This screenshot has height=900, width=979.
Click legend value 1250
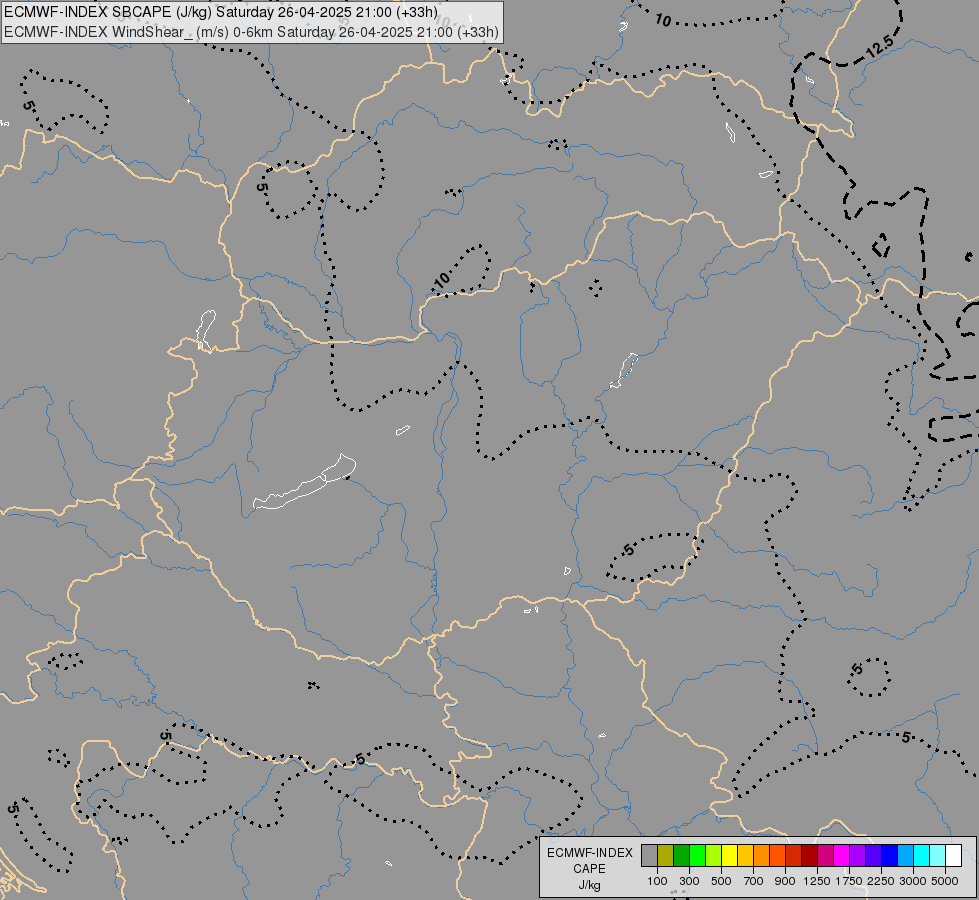click(x=817, y=881)
